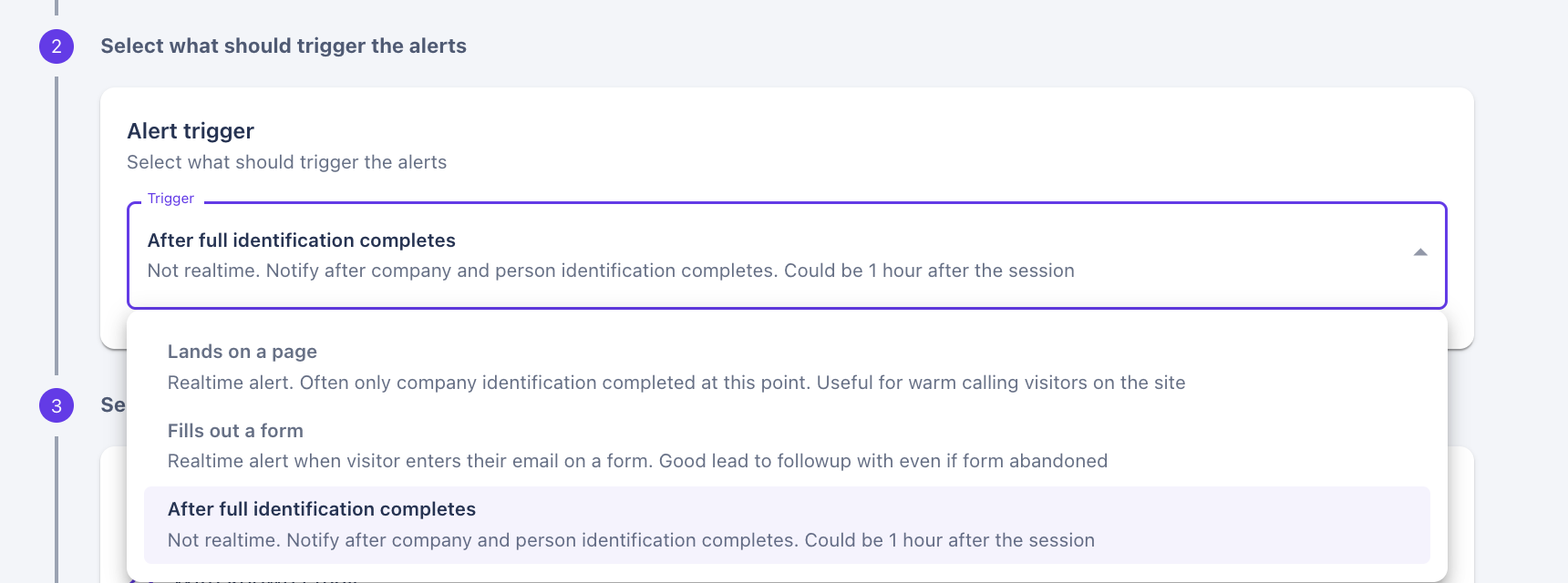Click the current trigger value text
The height and width of the screenshot is (583, 1568).
click(302, 240)
